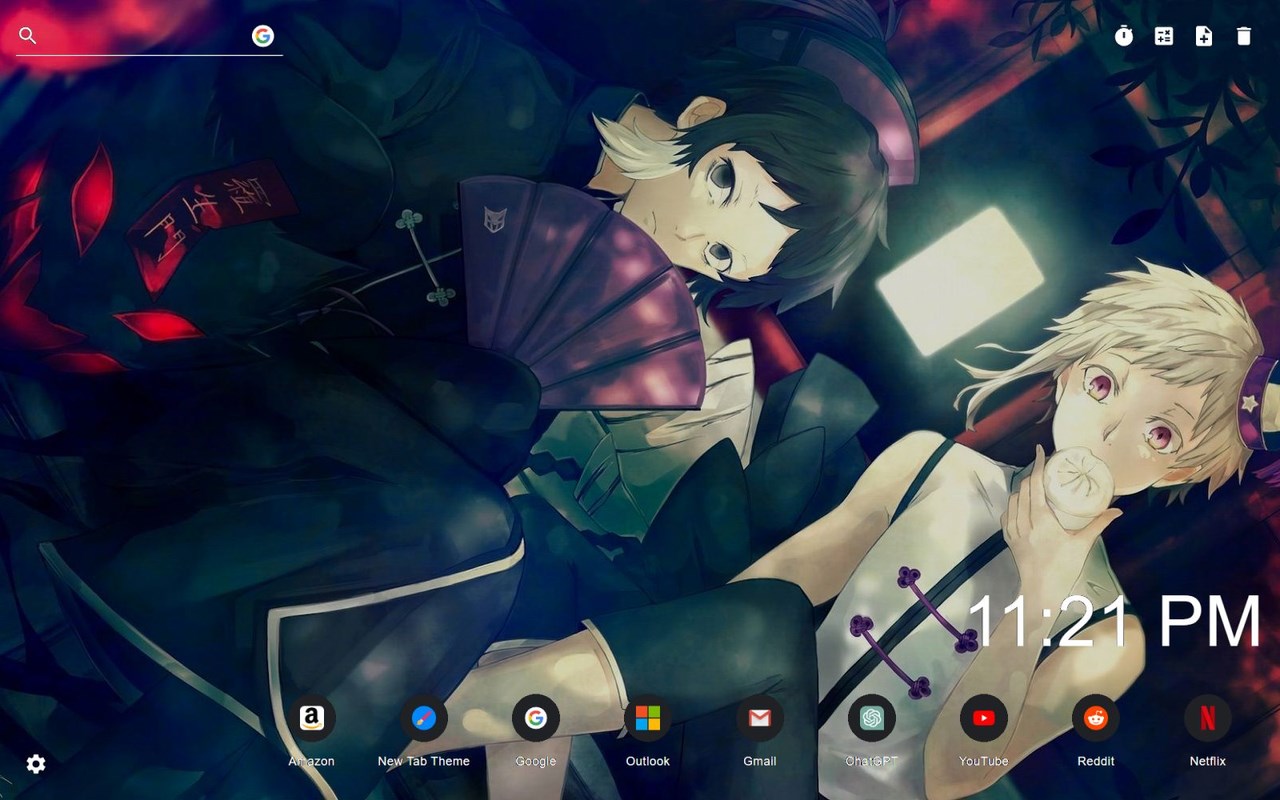Click the Netflix label
1280x800 pixels.
click(1208, 761)
